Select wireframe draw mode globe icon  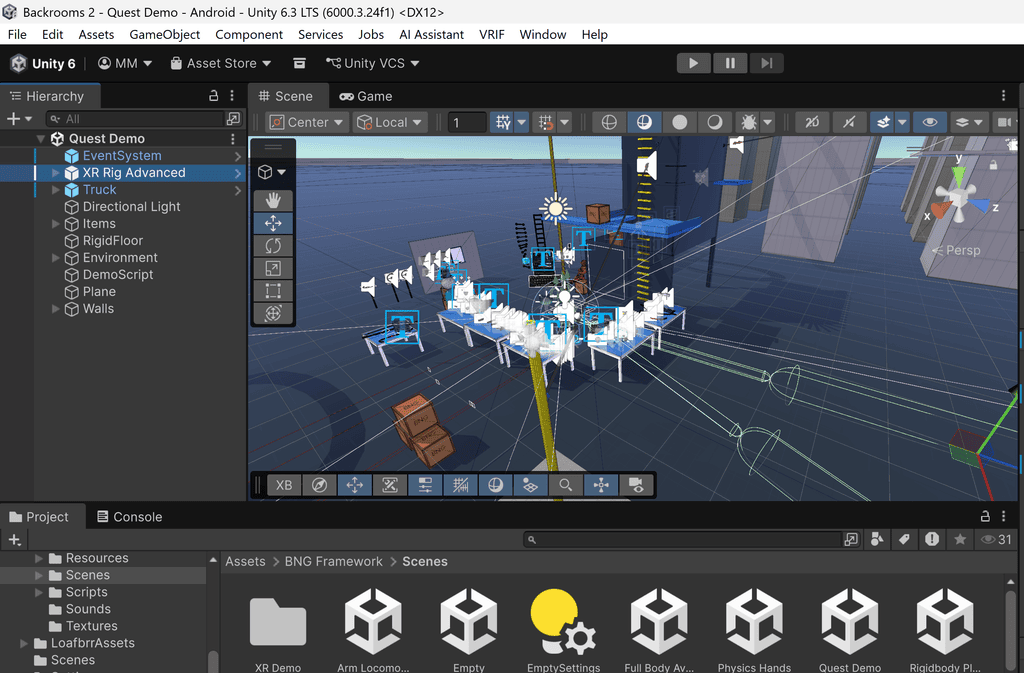pos(609,122)
